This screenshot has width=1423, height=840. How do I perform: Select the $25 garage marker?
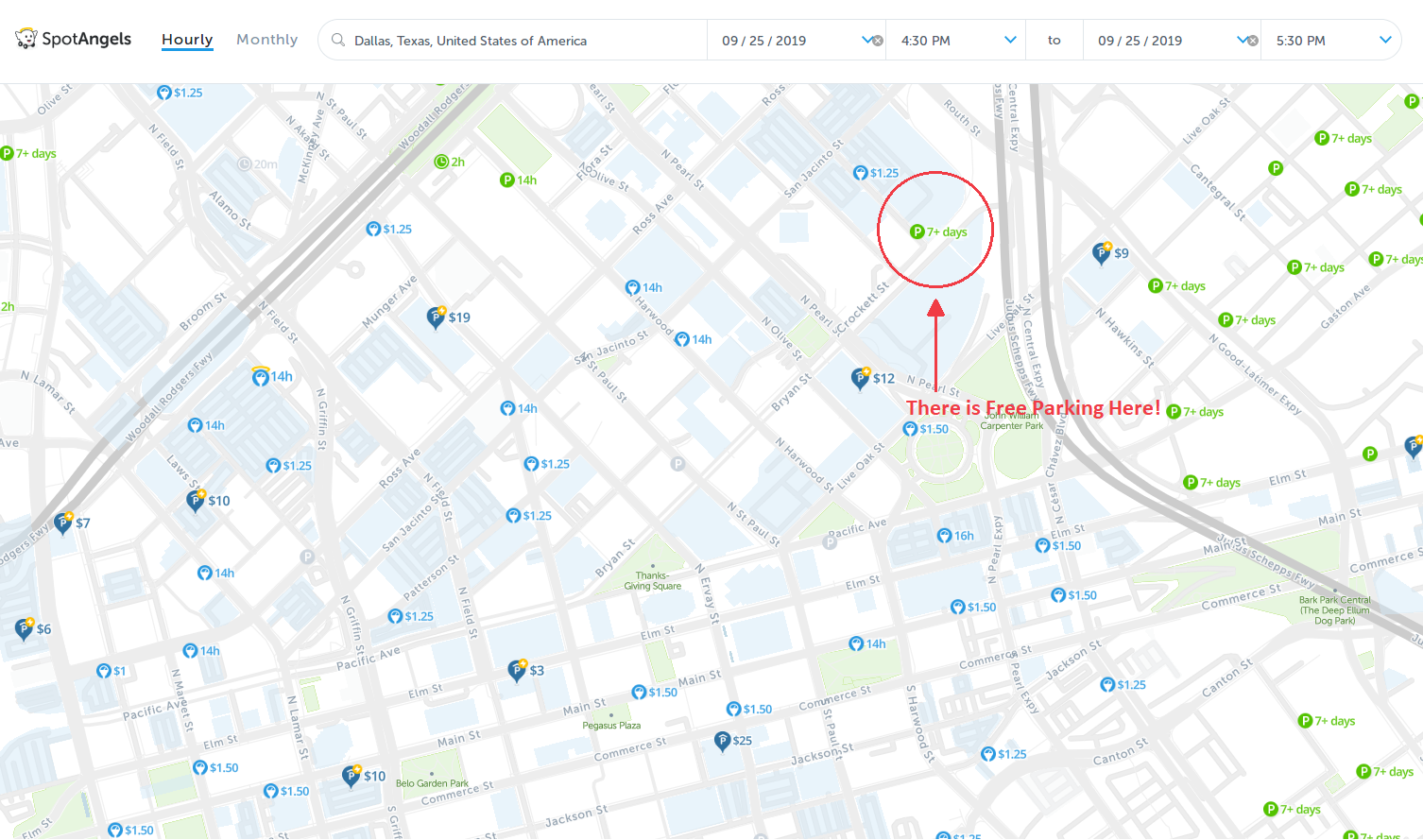(733, 741)
